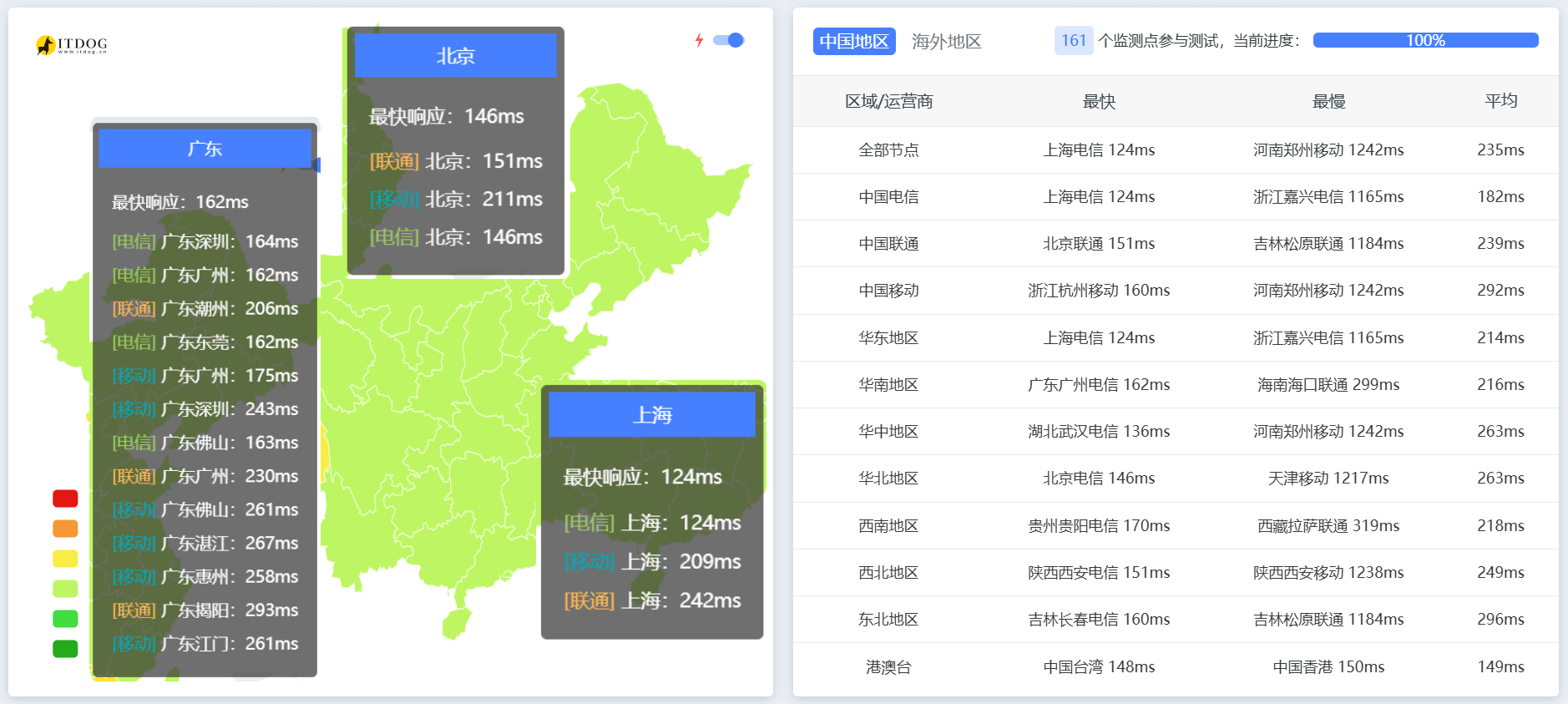Screen dimensions: 1568x704
Task: Click the red legend color swatch
Action: pyautogui.click(x=65, y=499)
